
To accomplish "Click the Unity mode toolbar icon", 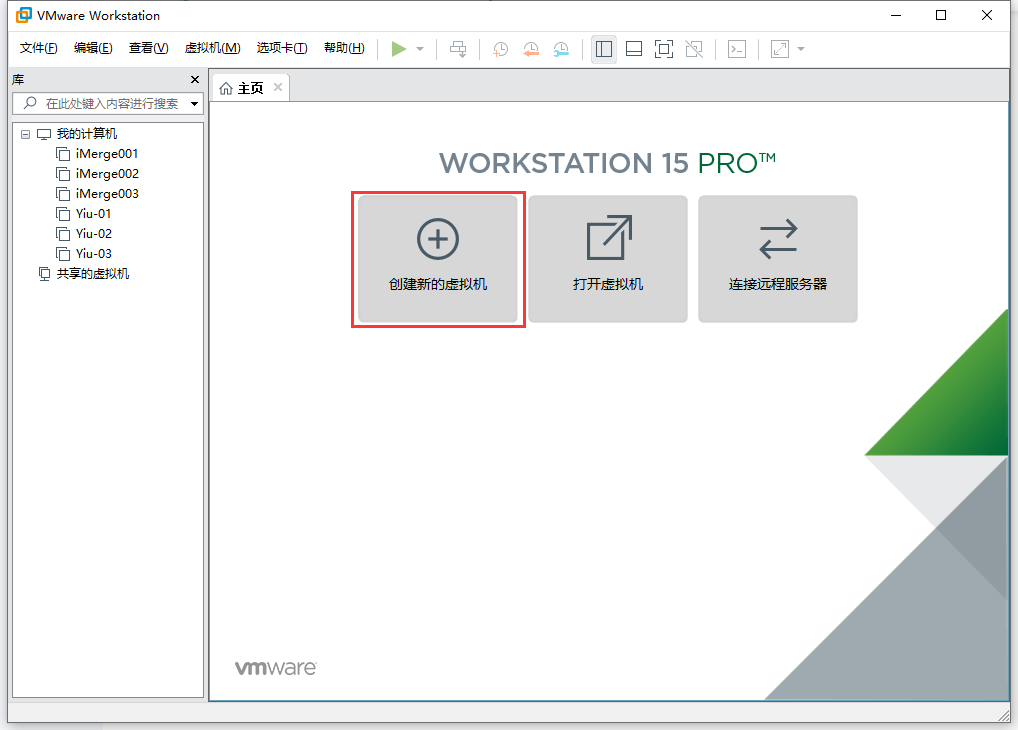I will [x=694, y=49].
